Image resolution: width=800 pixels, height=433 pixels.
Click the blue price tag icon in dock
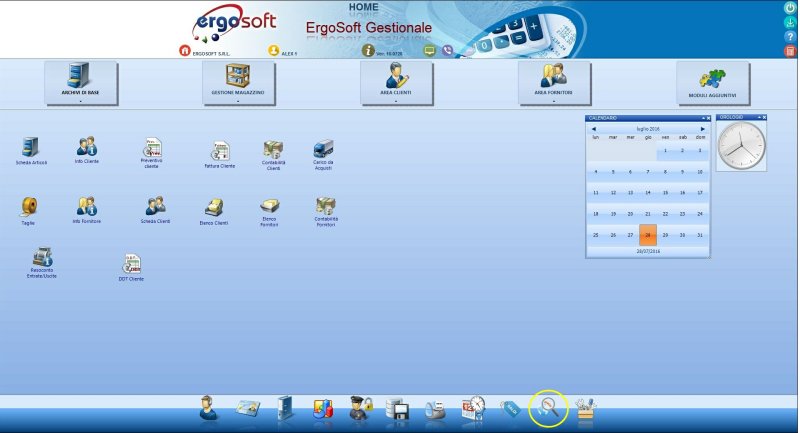click(x=510, y=409)
